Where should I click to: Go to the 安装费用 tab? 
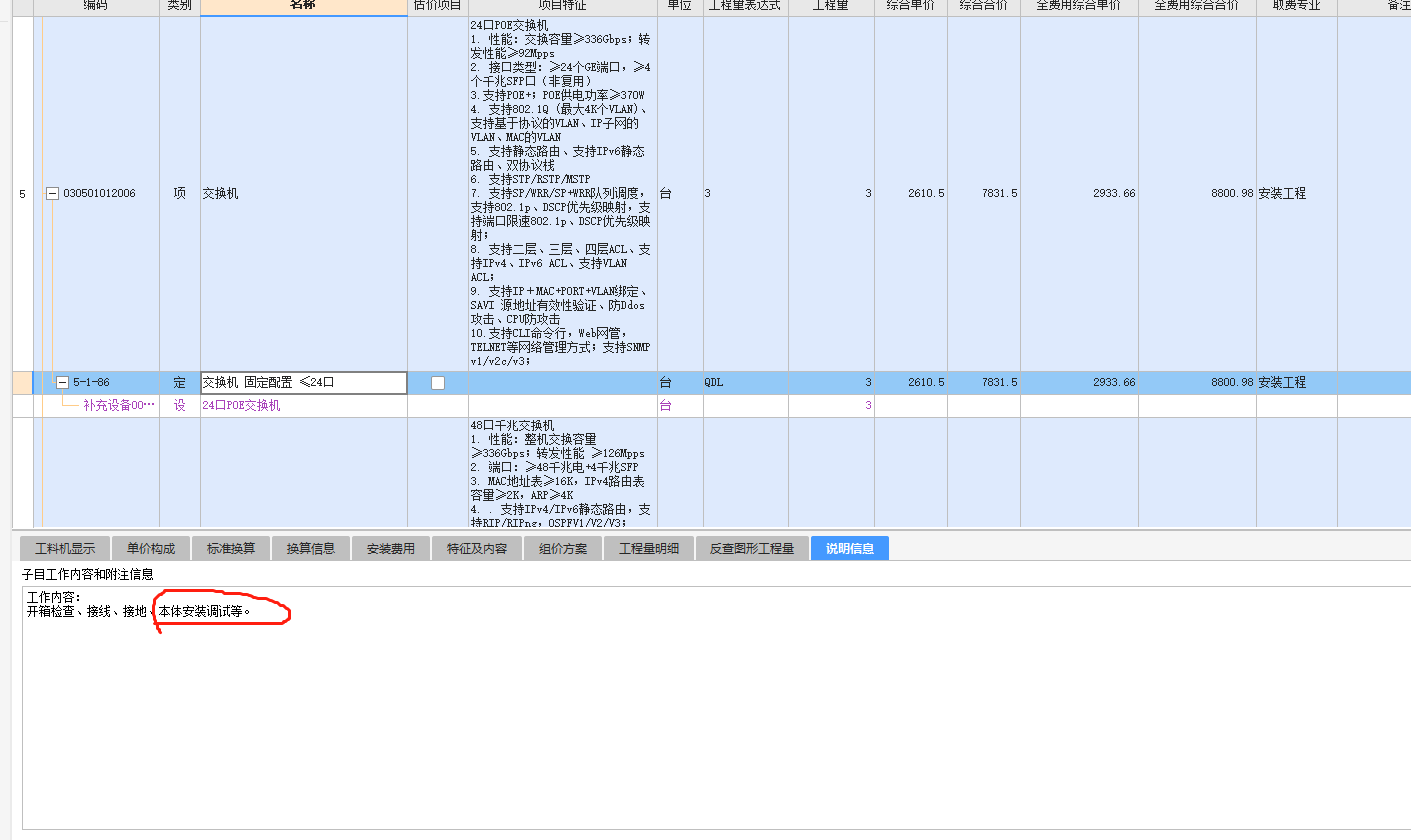391,549
